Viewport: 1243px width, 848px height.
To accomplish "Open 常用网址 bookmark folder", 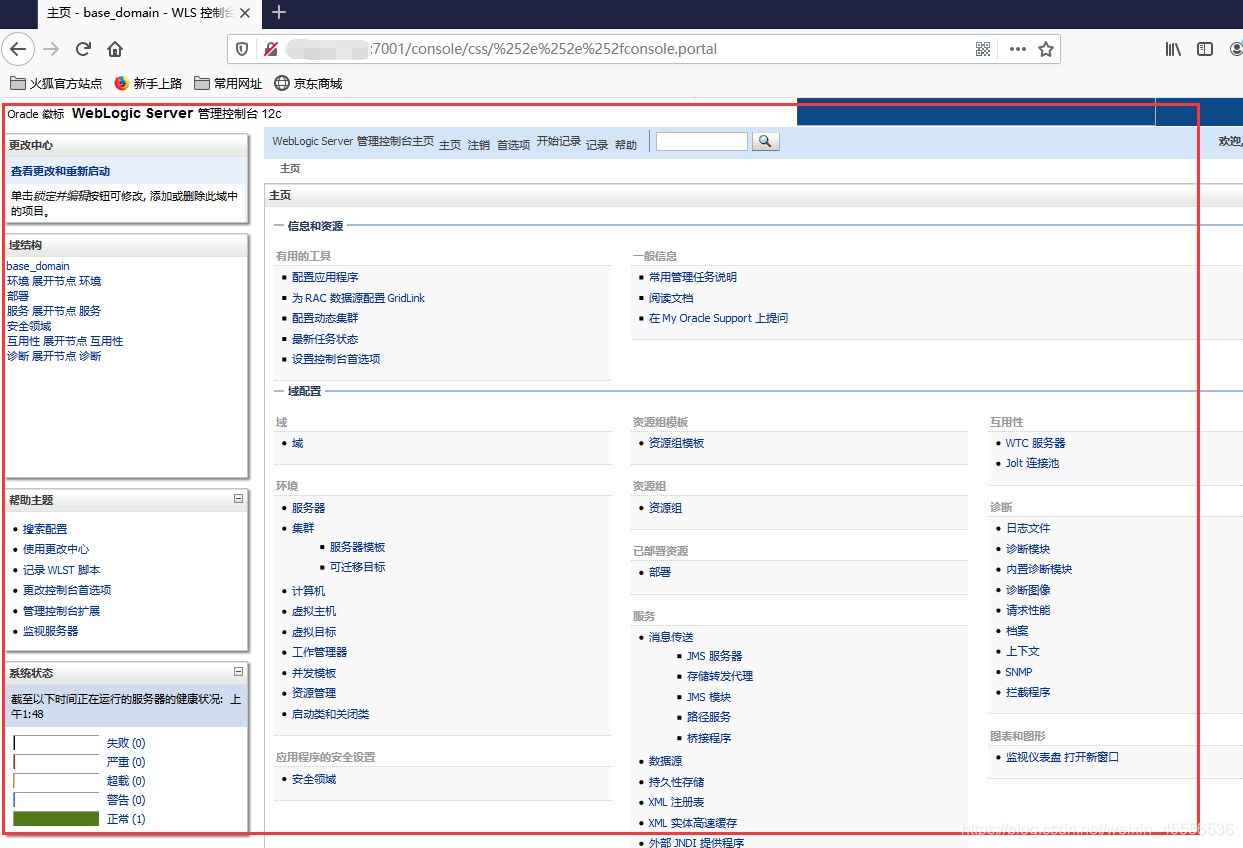I will click(x=228, y=83).
